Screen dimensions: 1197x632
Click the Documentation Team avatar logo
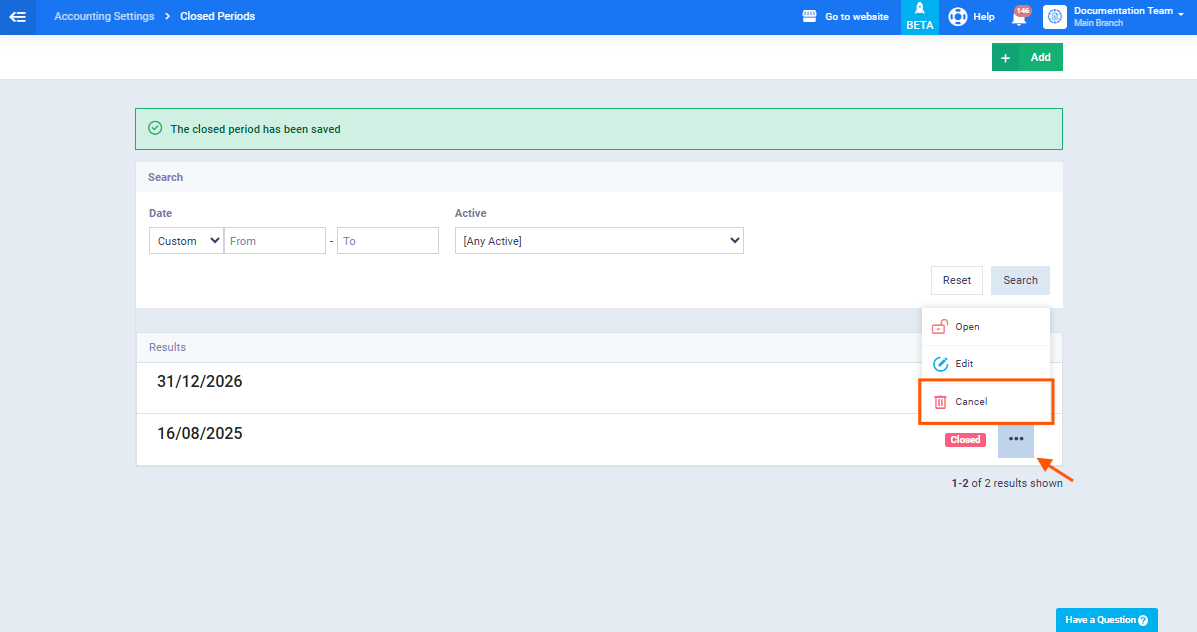pos(1054,17)
